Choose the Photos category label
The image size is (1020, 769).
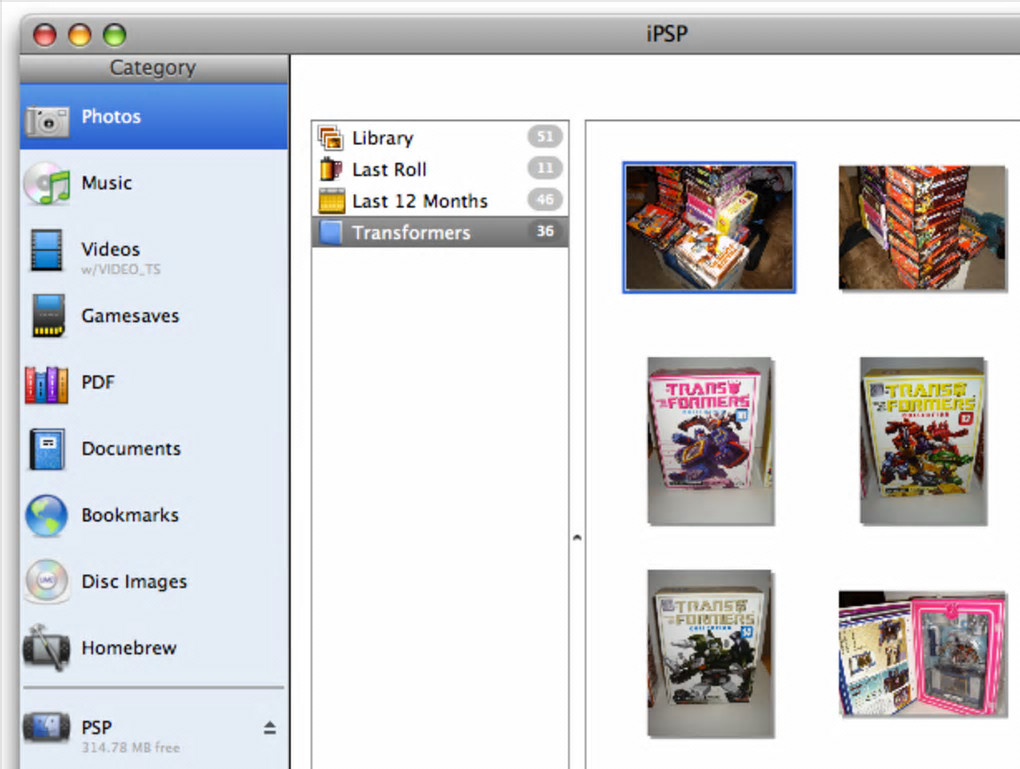111,116
